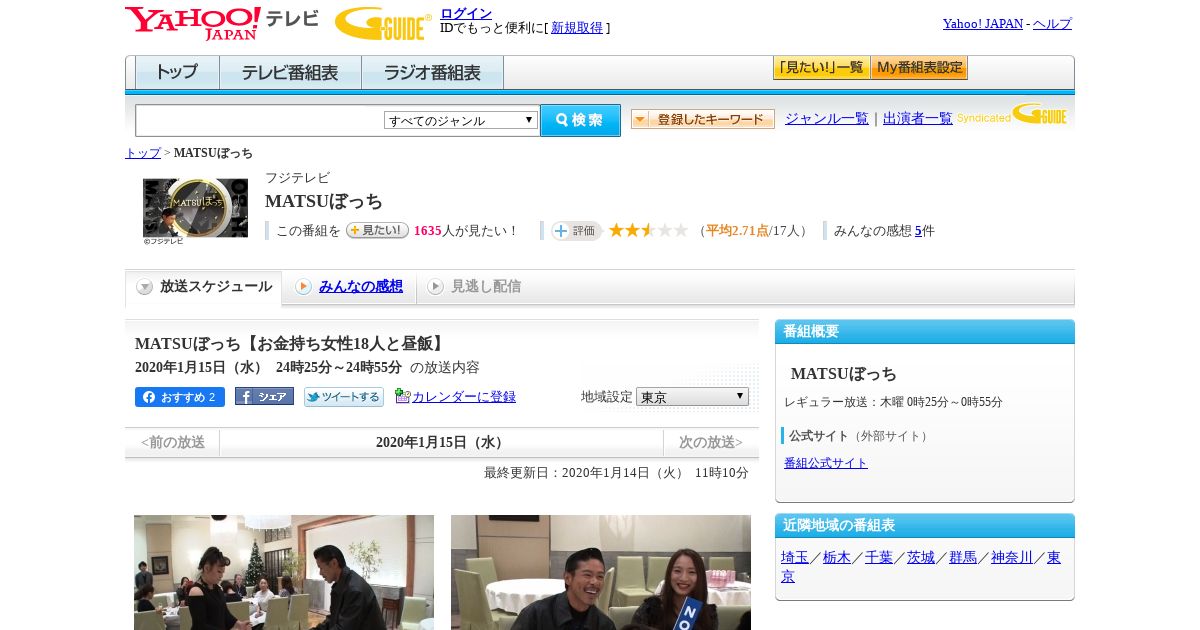Click the left program photo with Christmas tree
The height and width of the screenshot is (630, 1200).
[x=284, y=572]
